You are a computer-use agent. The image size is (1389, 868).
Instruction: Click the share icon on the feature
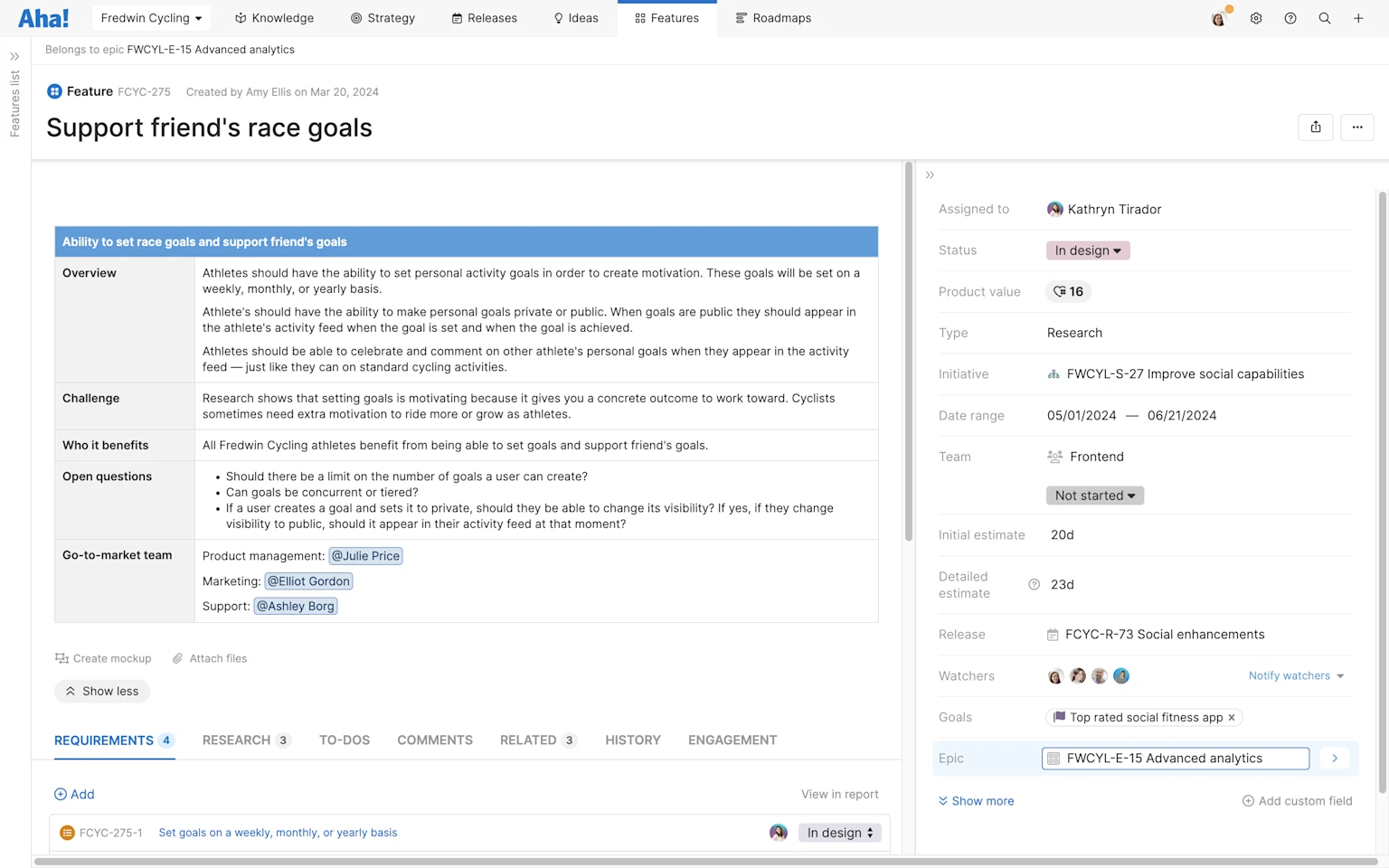1315,127
